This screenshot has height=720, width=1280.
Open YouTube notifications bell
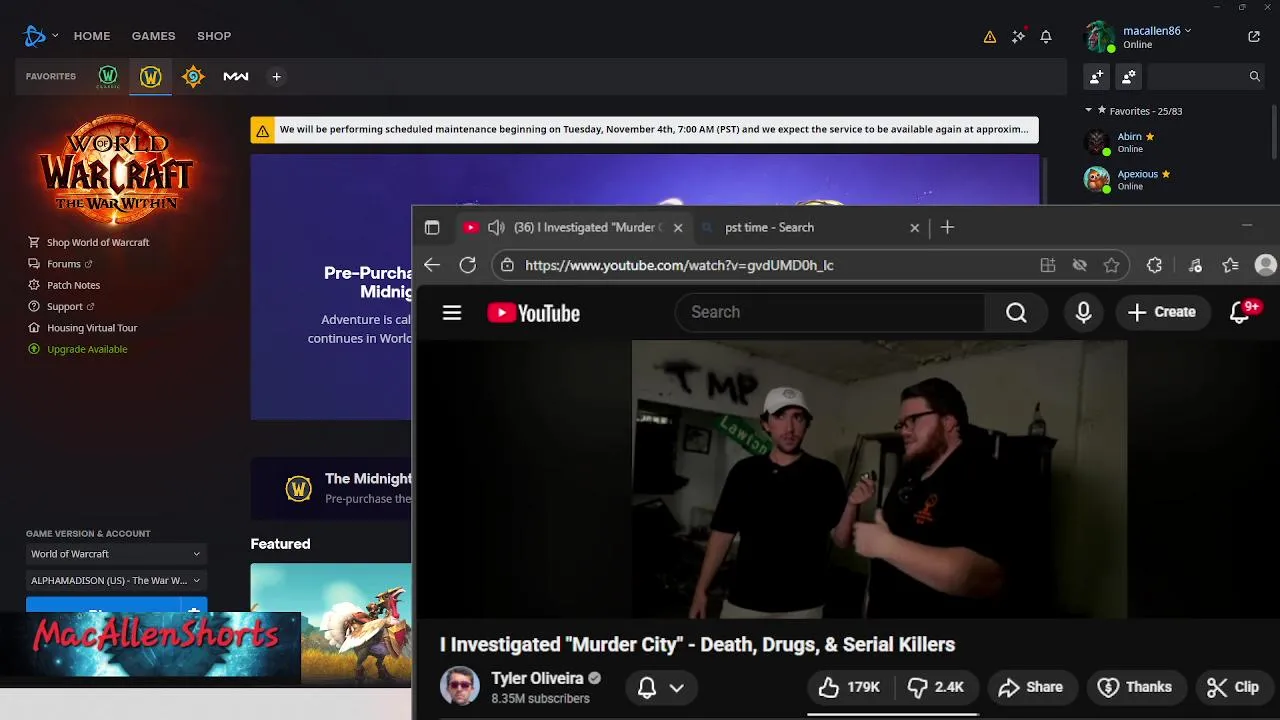coord(1240,313)
